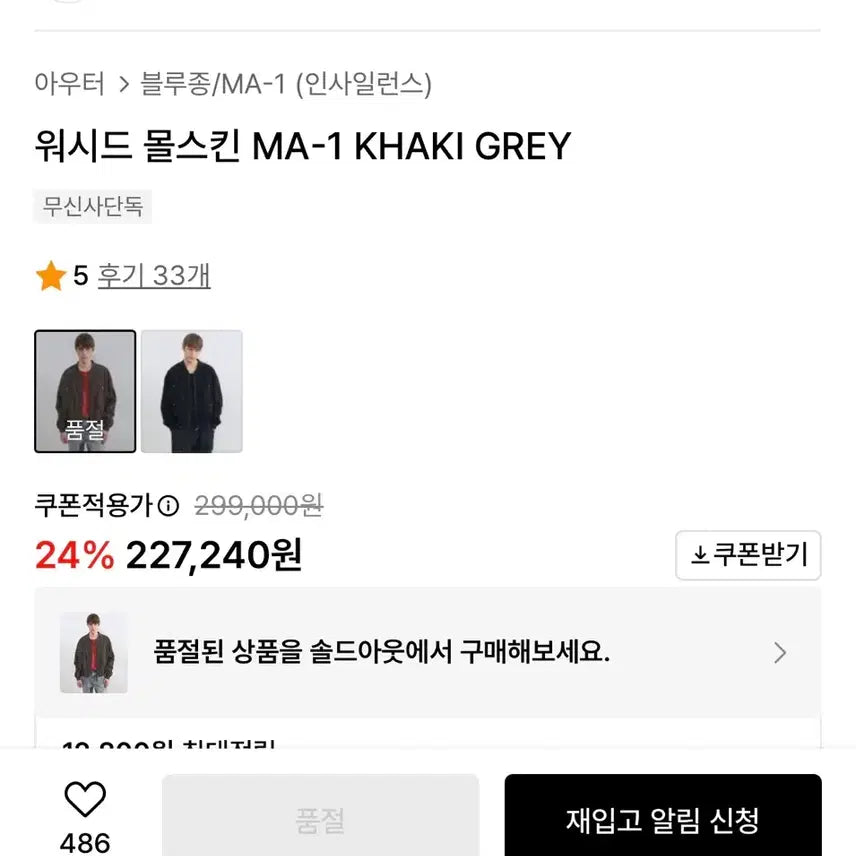Open the 아우터 category from the breadcrumb

pyautogui.click(x=70, y=86)
